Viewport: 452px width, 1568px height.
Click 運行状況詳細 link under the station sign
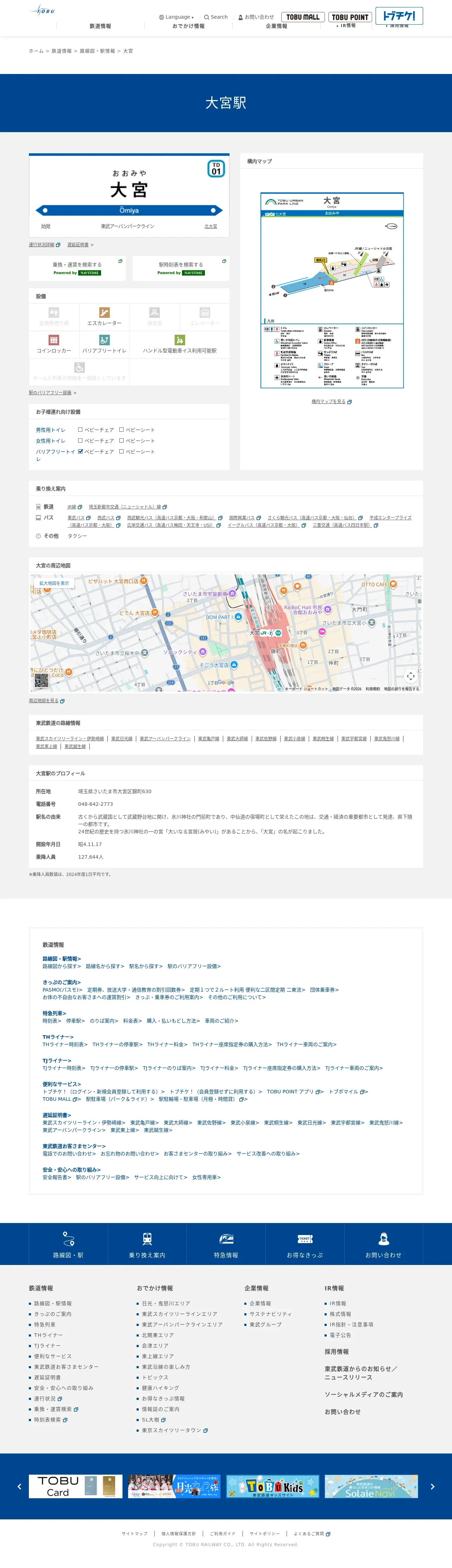click(44, 245)
